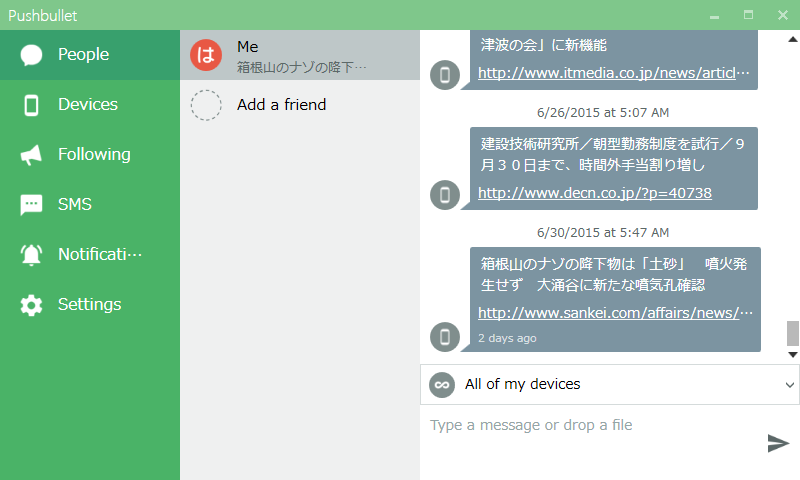Open the www.itmedia.co.jp news link

coord(614,73)
